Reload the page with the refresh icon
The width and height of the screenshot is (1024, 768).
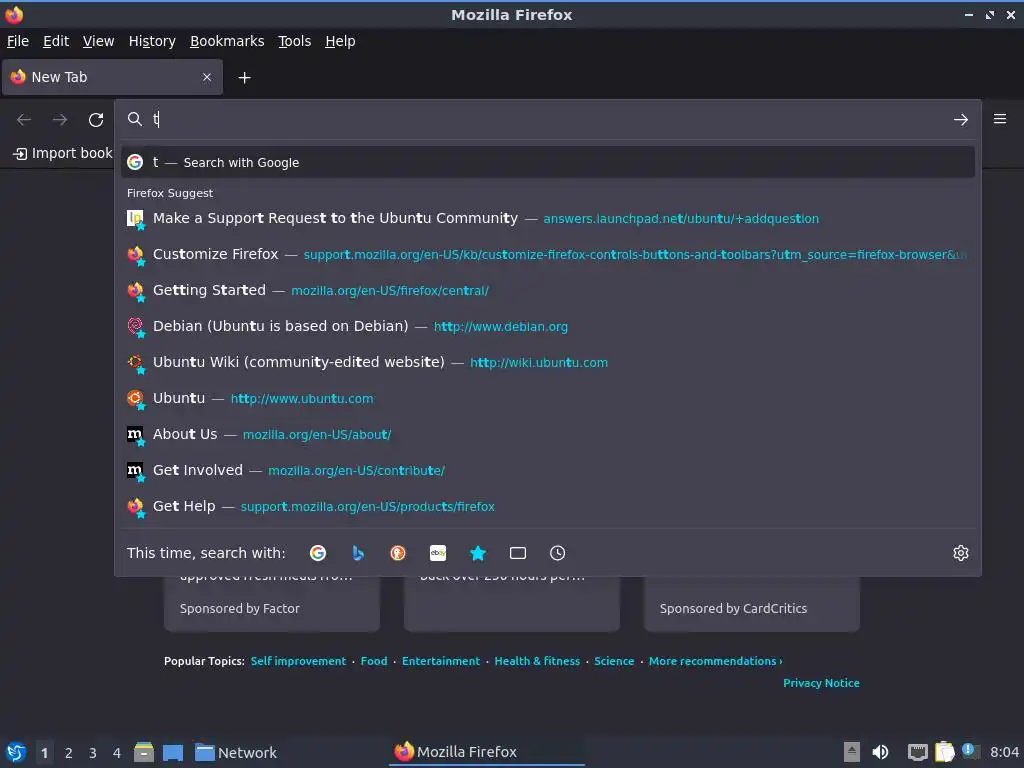96,120
